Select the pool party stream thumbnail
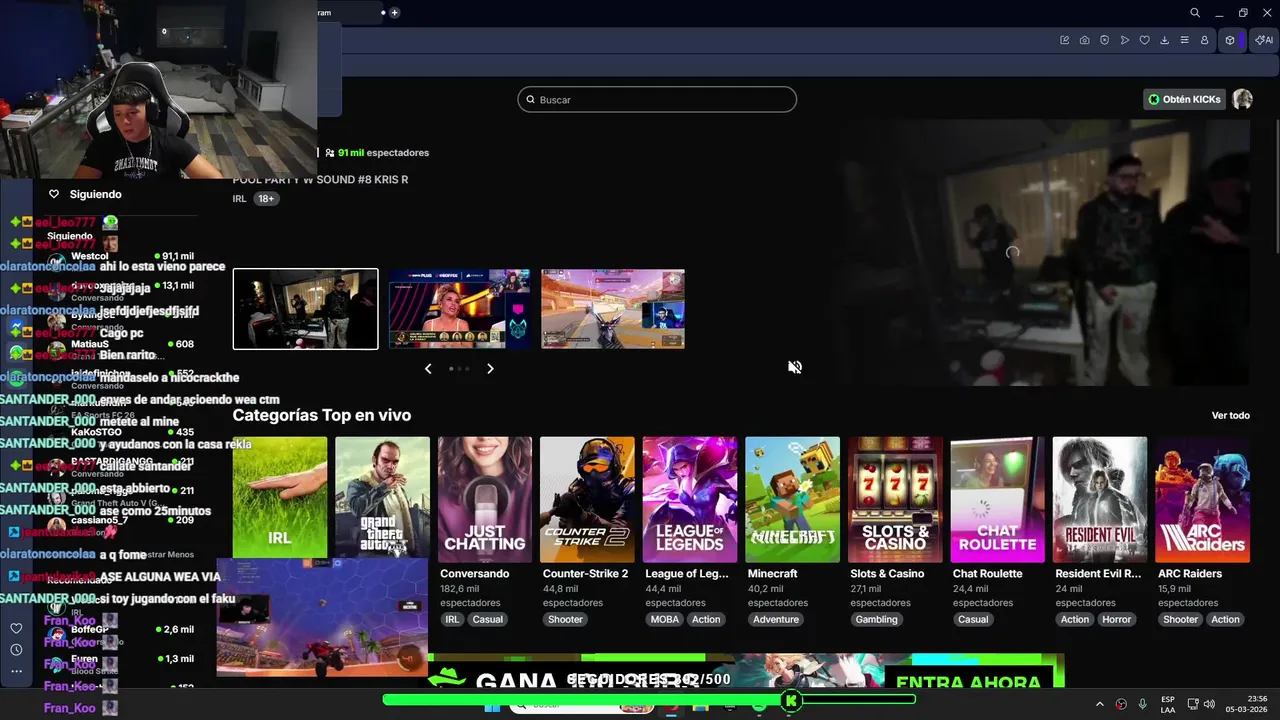 (305, 309)
